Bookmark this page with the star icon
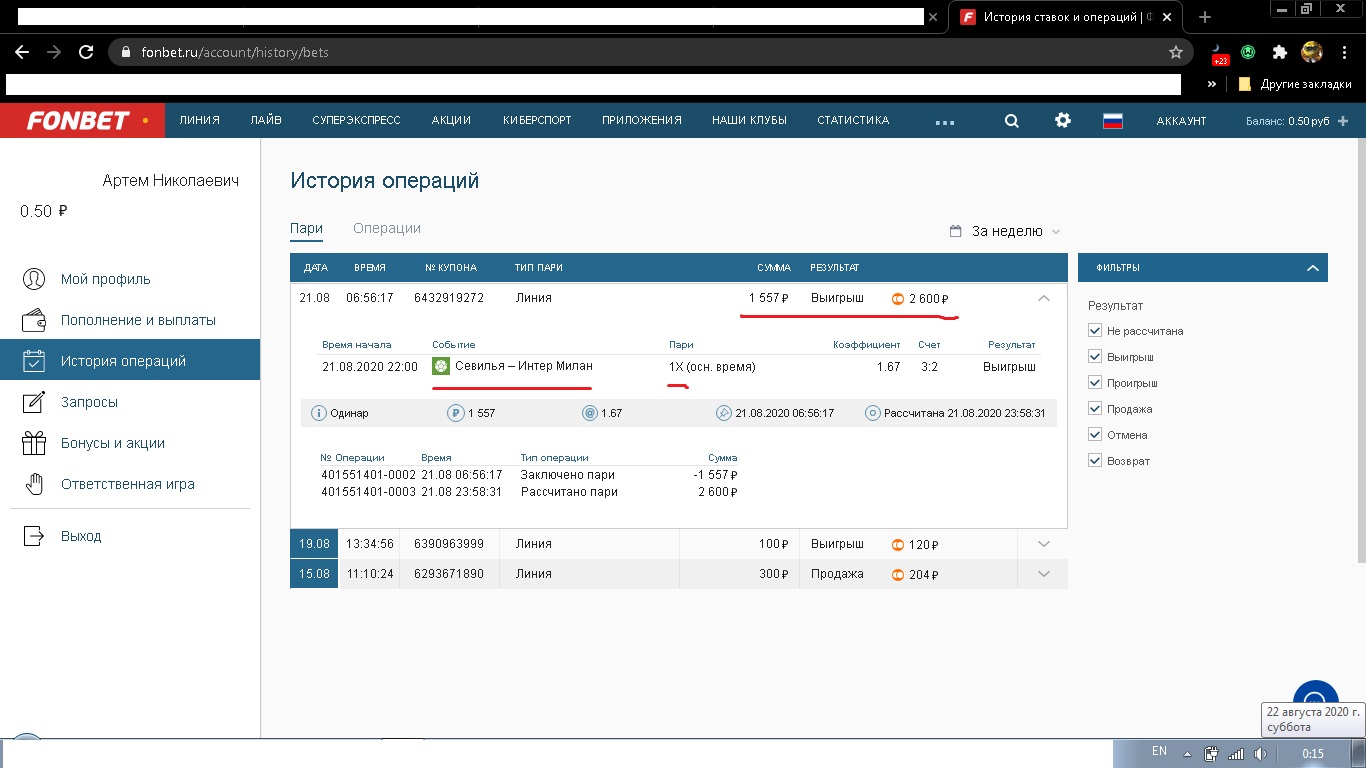Viewport: 1366px width, 768px height. 1176,52
